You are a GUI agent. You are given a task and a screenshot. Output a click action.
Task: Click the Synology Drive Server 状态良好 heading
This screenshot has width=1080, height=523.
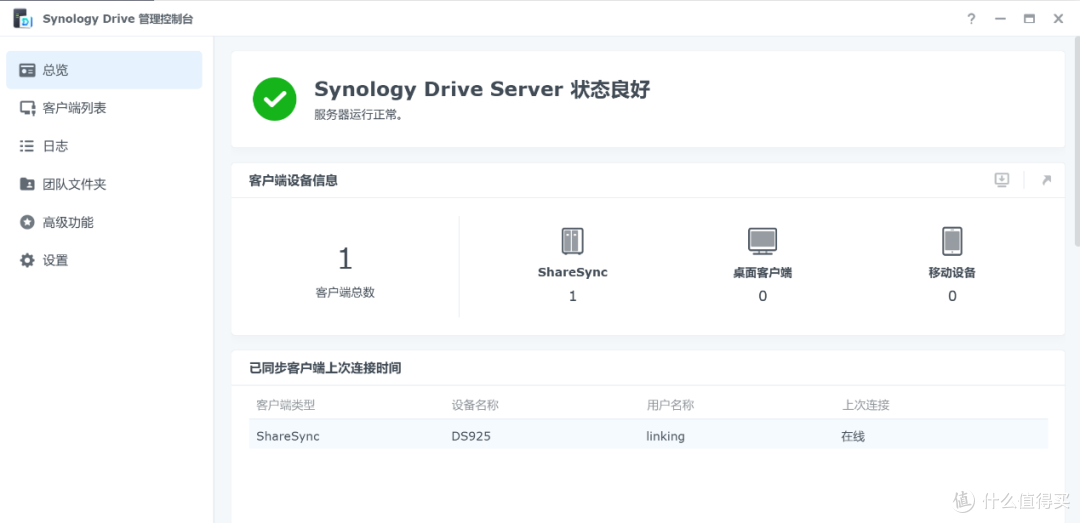pos(482,90)
